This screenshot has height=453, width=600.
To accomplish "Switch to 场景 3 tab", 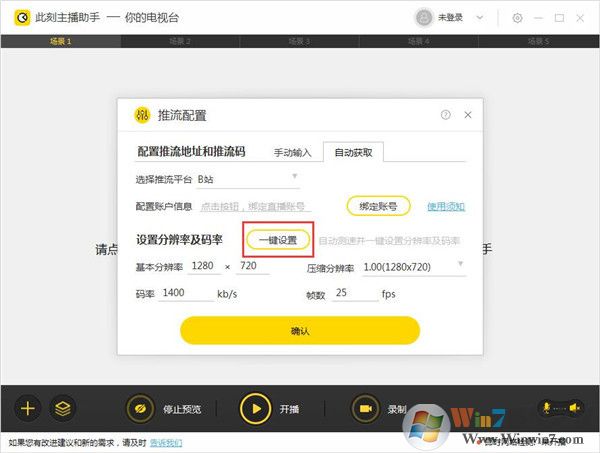I will (299, 41).
